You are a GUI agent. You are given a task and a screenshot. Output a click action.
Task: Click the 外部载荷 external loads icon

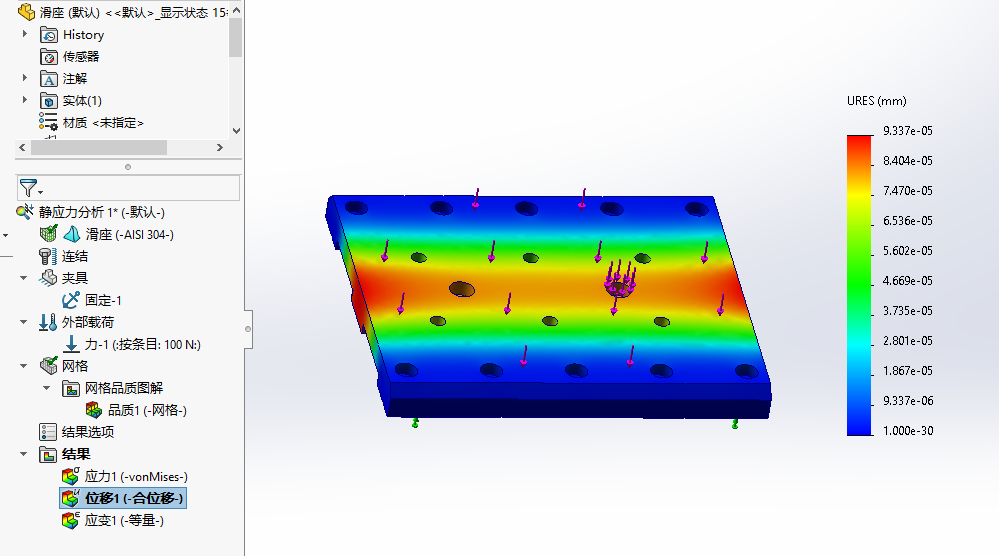(x=48, y=322)
